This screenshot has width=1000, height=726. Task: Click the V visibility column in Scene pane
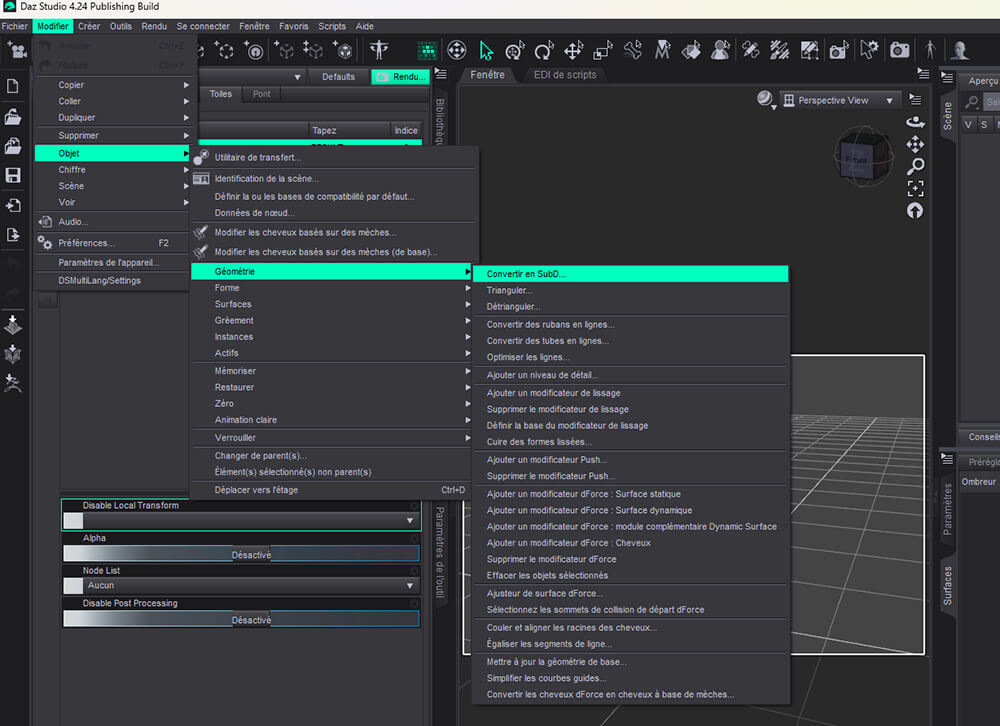click(x=968, y=124)
